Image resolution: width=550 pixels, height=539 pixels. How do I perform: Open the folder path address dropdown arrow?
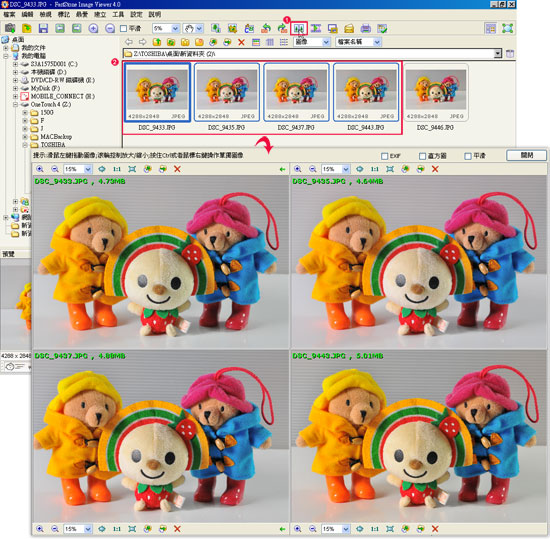[498, 54]
